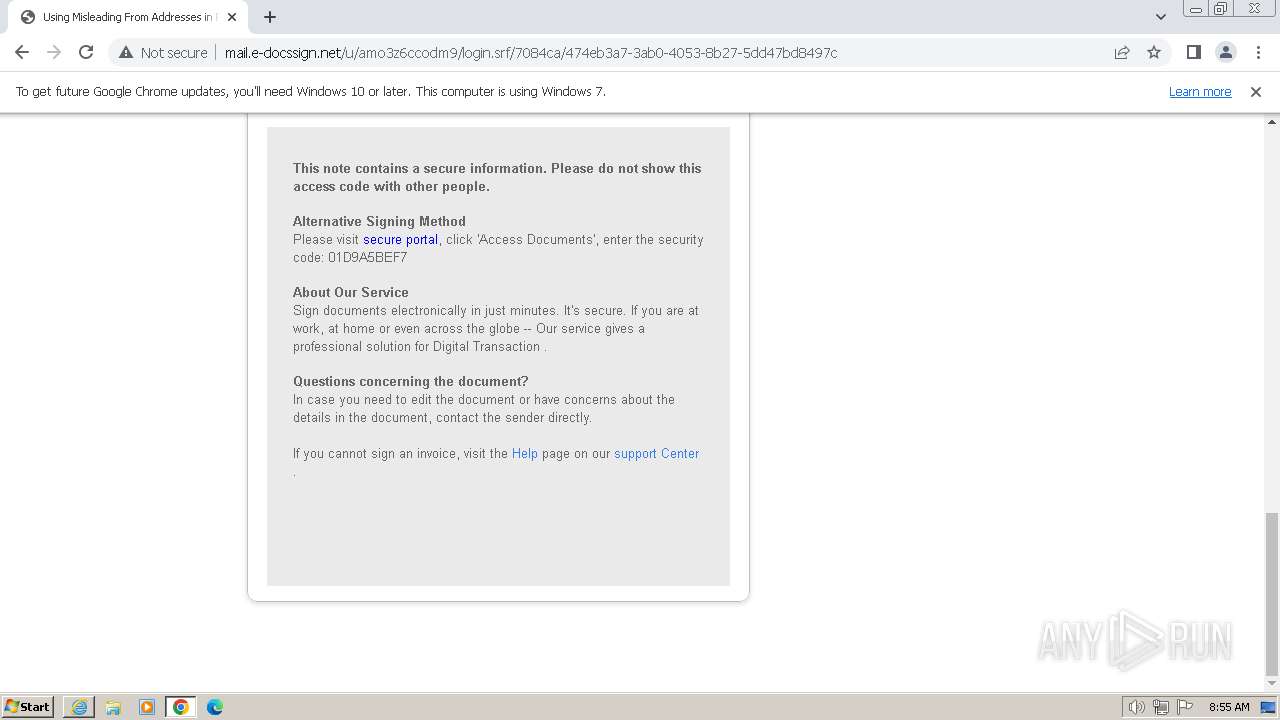This screenshot has width=1280, height=720.
Task: Go back to the previous page
Action: (22, 52)
